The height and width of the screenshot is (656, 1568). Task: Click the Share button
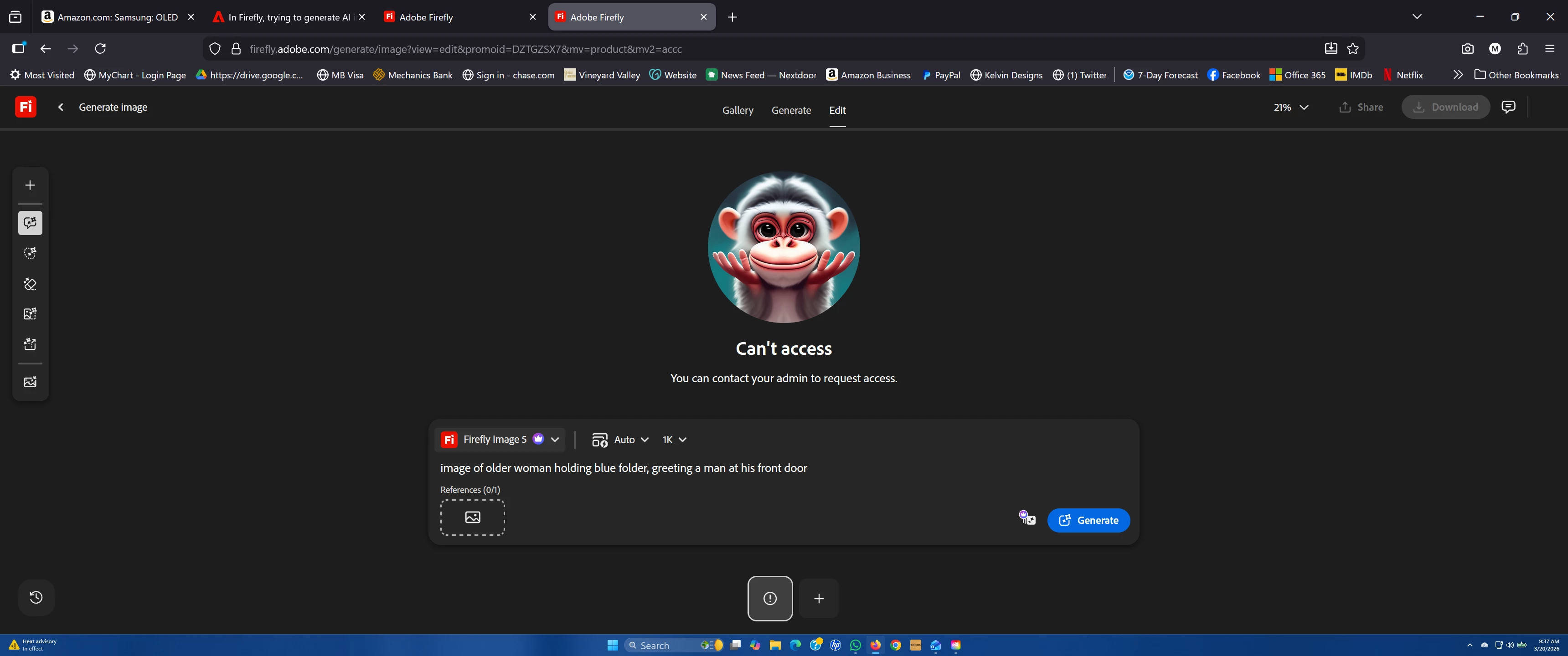(x=1361, y=107)
